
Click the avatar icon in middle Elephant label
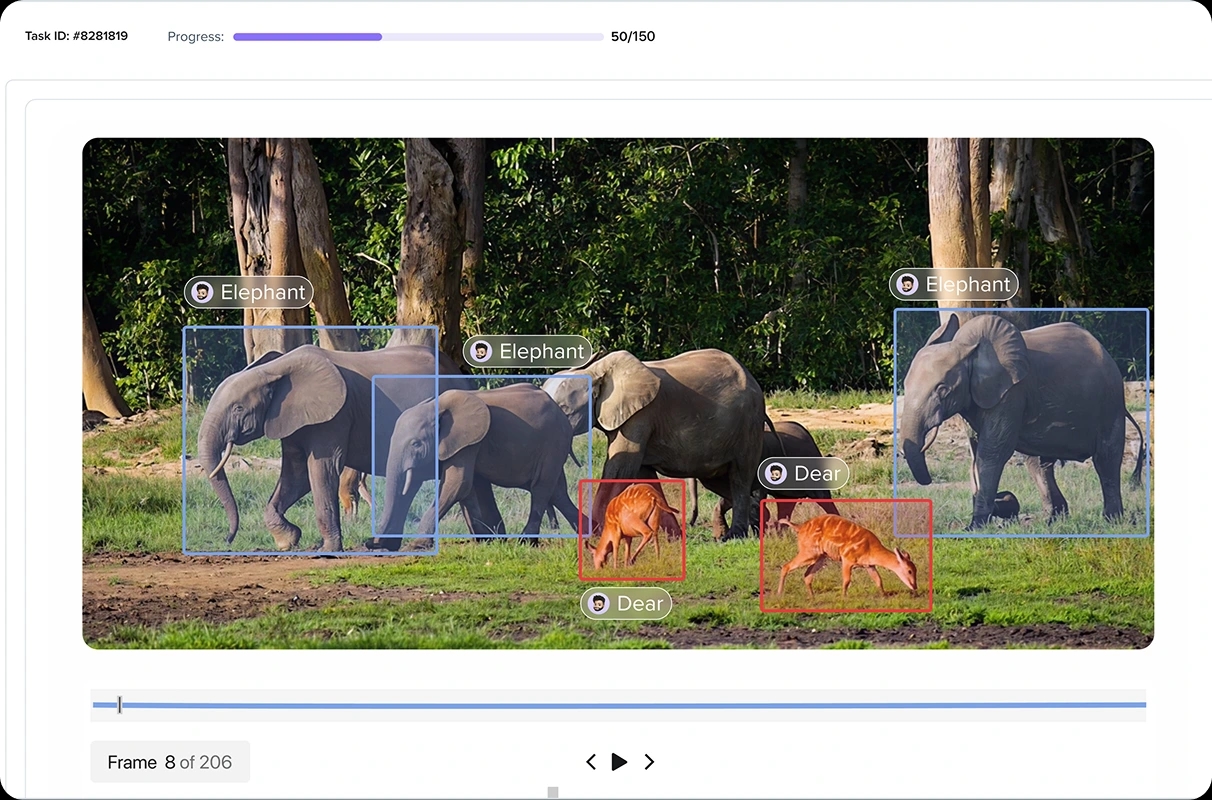click(482, 351)
